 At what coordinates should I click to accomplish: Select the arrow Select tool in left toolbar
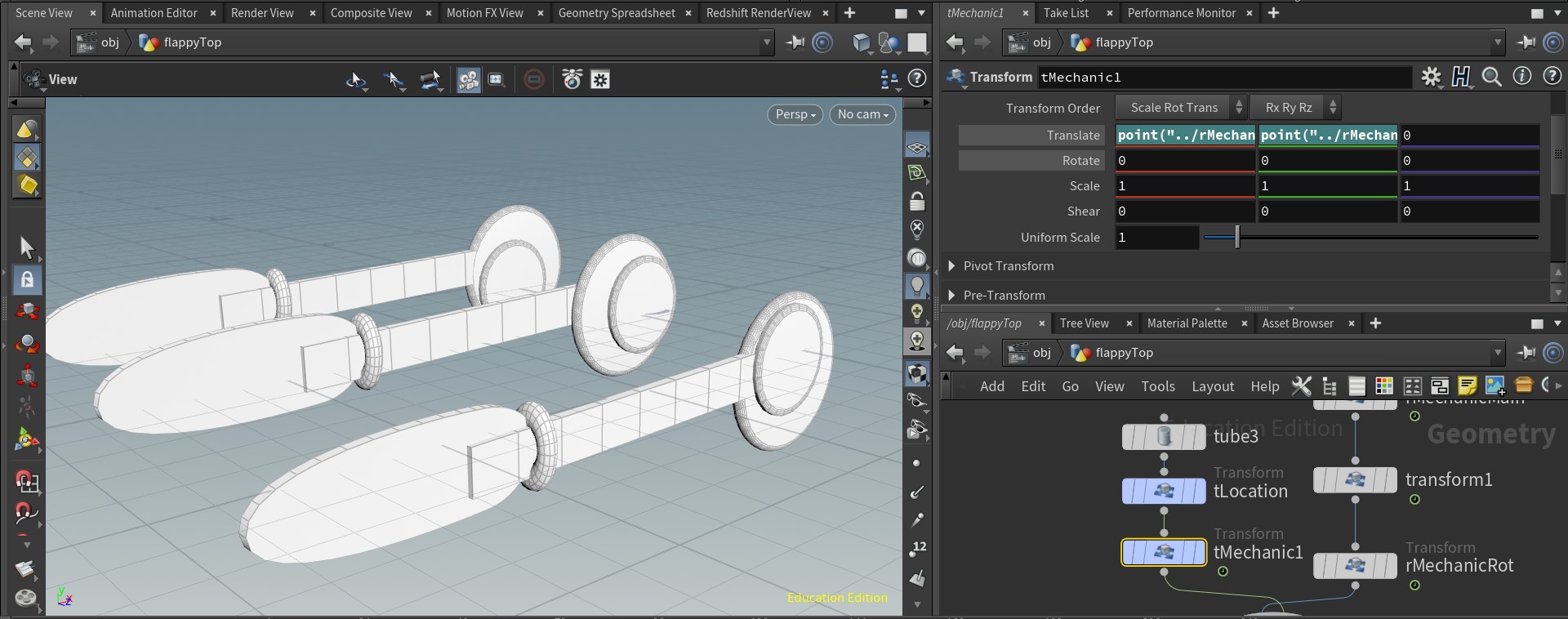pyautogui.click(x=26, y=247)
